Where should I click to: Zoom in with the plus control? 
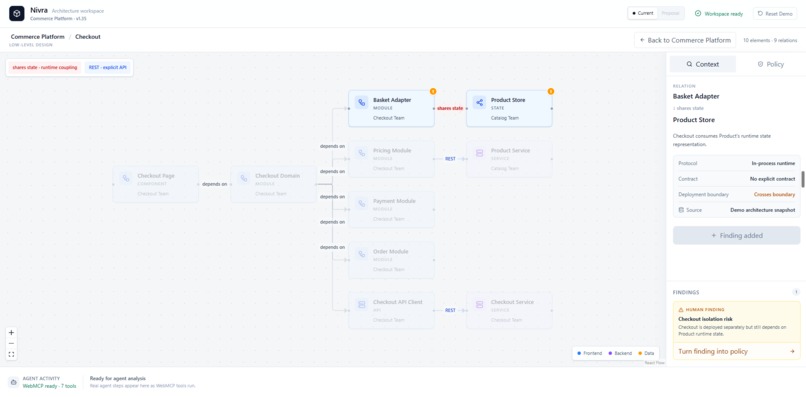point(11,332)
